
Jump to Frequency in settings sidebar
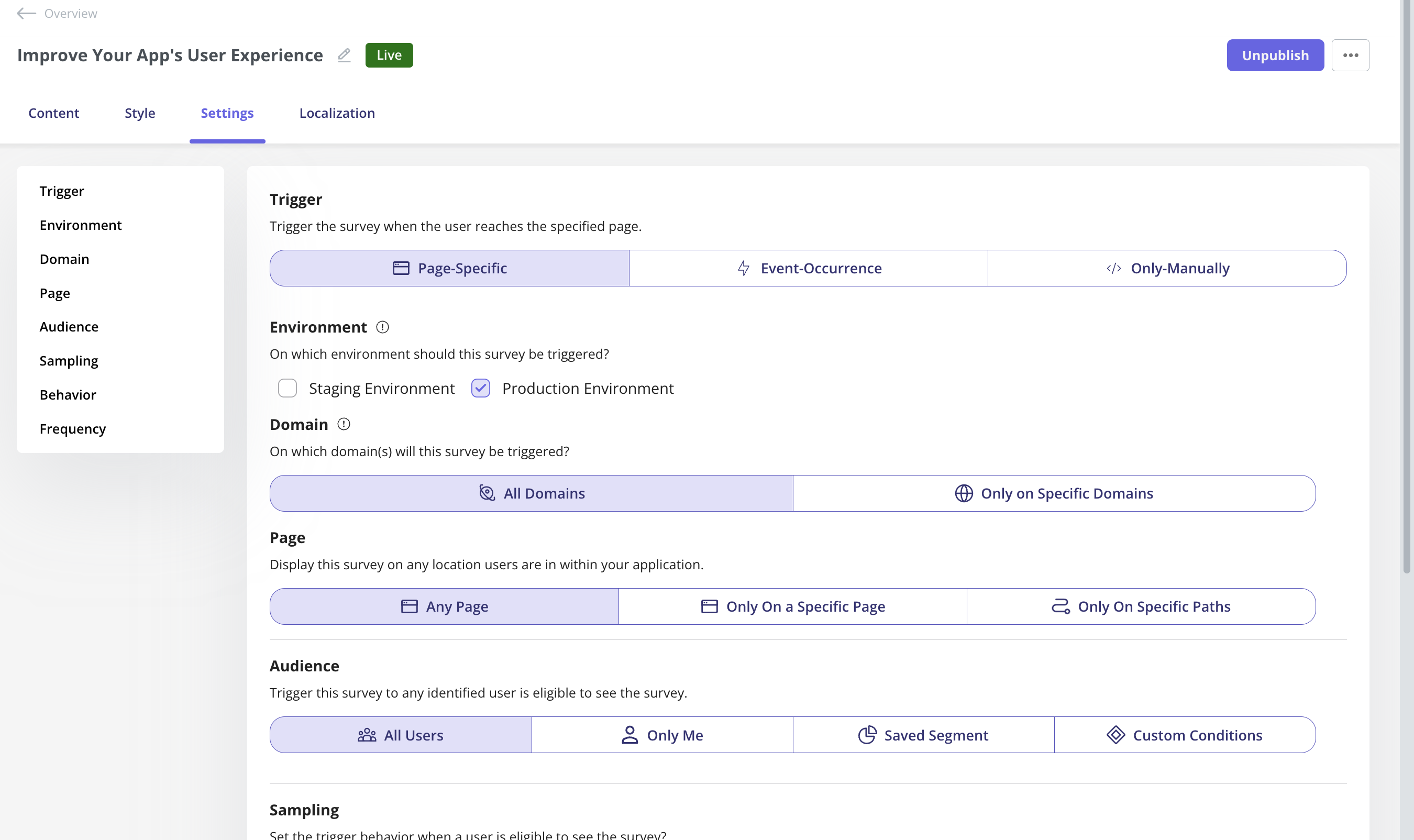[72, 428]
